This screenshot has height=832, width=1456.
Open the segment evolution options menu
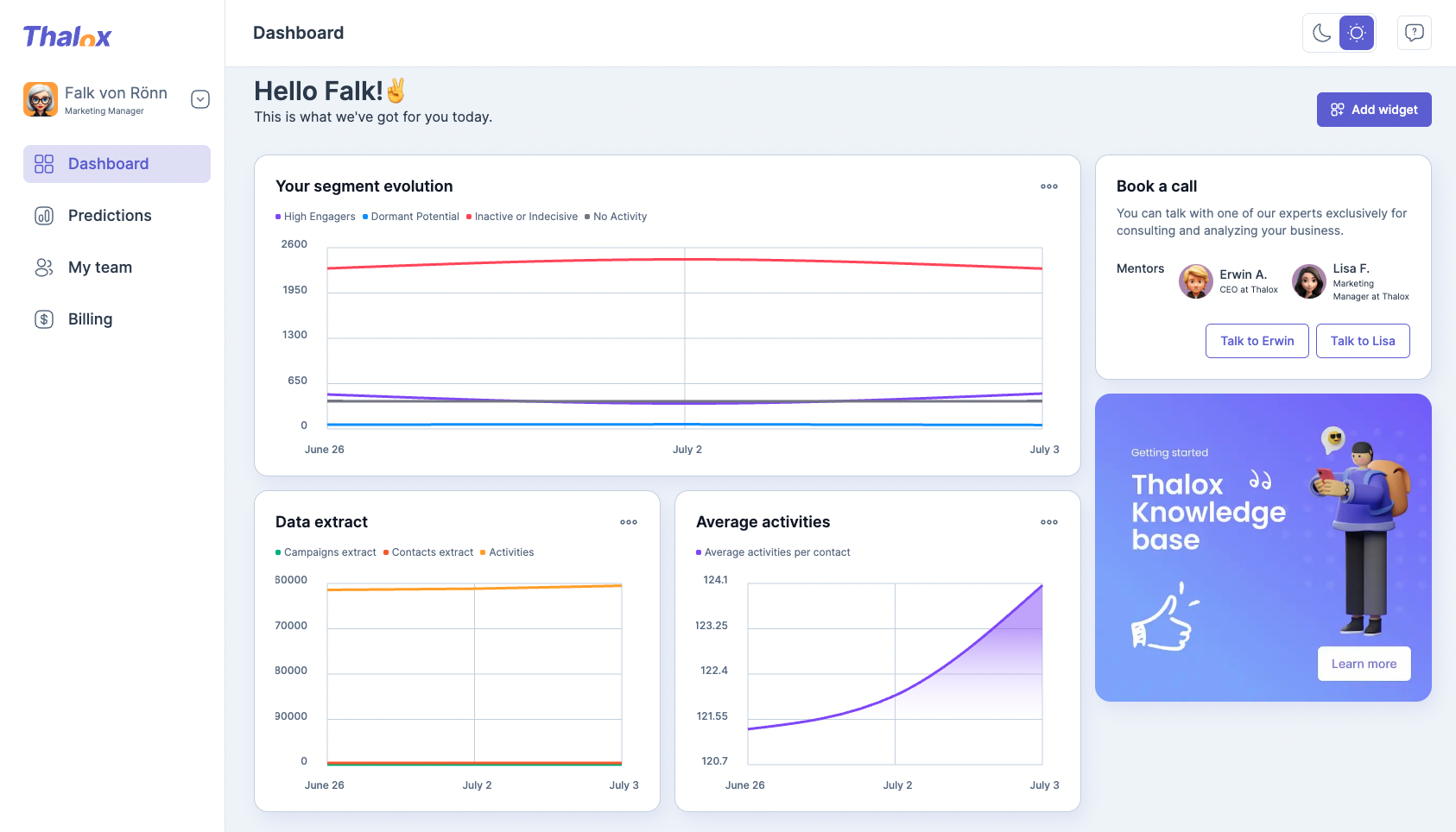click(x=1048, y=186)
